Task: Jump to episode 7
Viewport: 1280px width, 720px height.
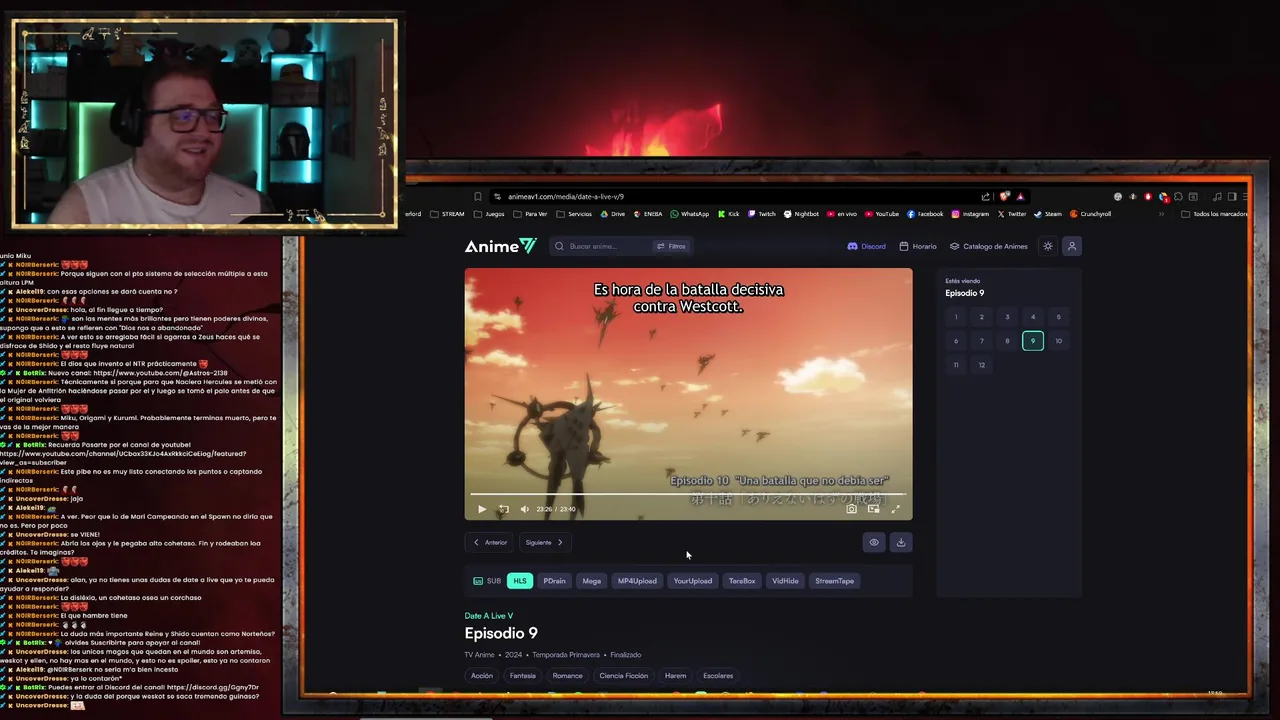Action: click(x=982, y=341)
